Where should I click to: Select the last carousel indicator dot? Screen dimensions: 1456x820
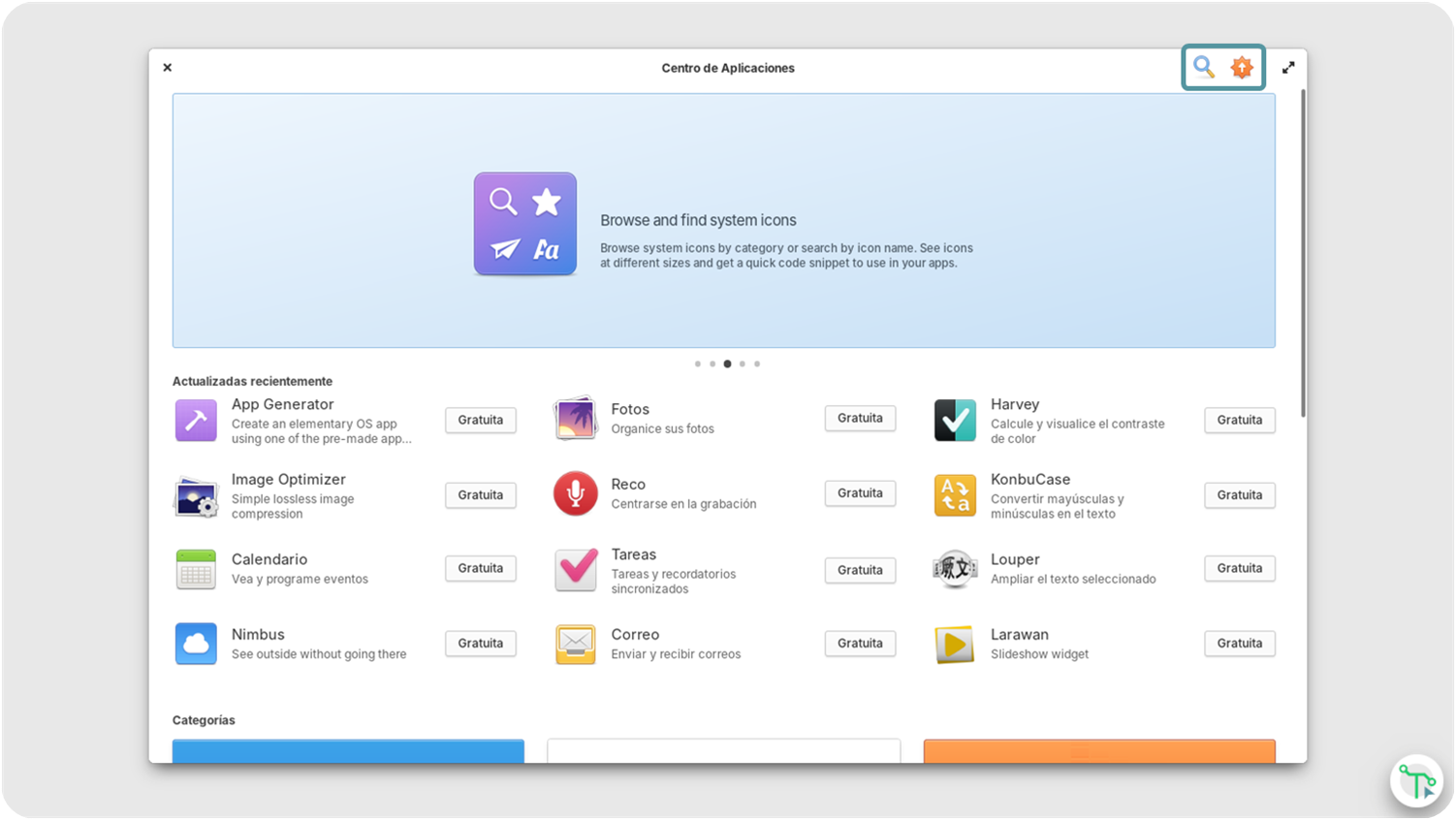[x=757, y=363]
